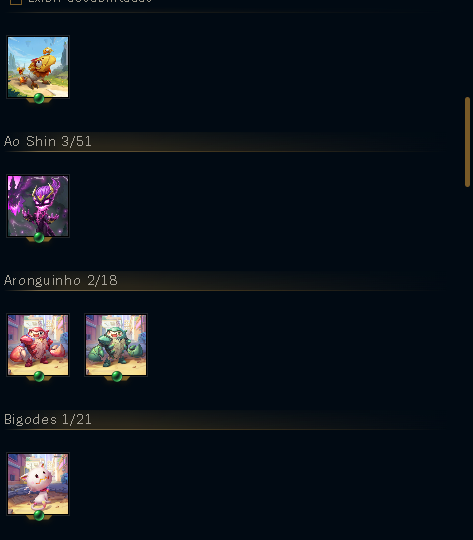Viewport: 473px width, 540px height.
Task: Click the green gem below the Ao Shin portrait
Action: (x=39, y=237)
